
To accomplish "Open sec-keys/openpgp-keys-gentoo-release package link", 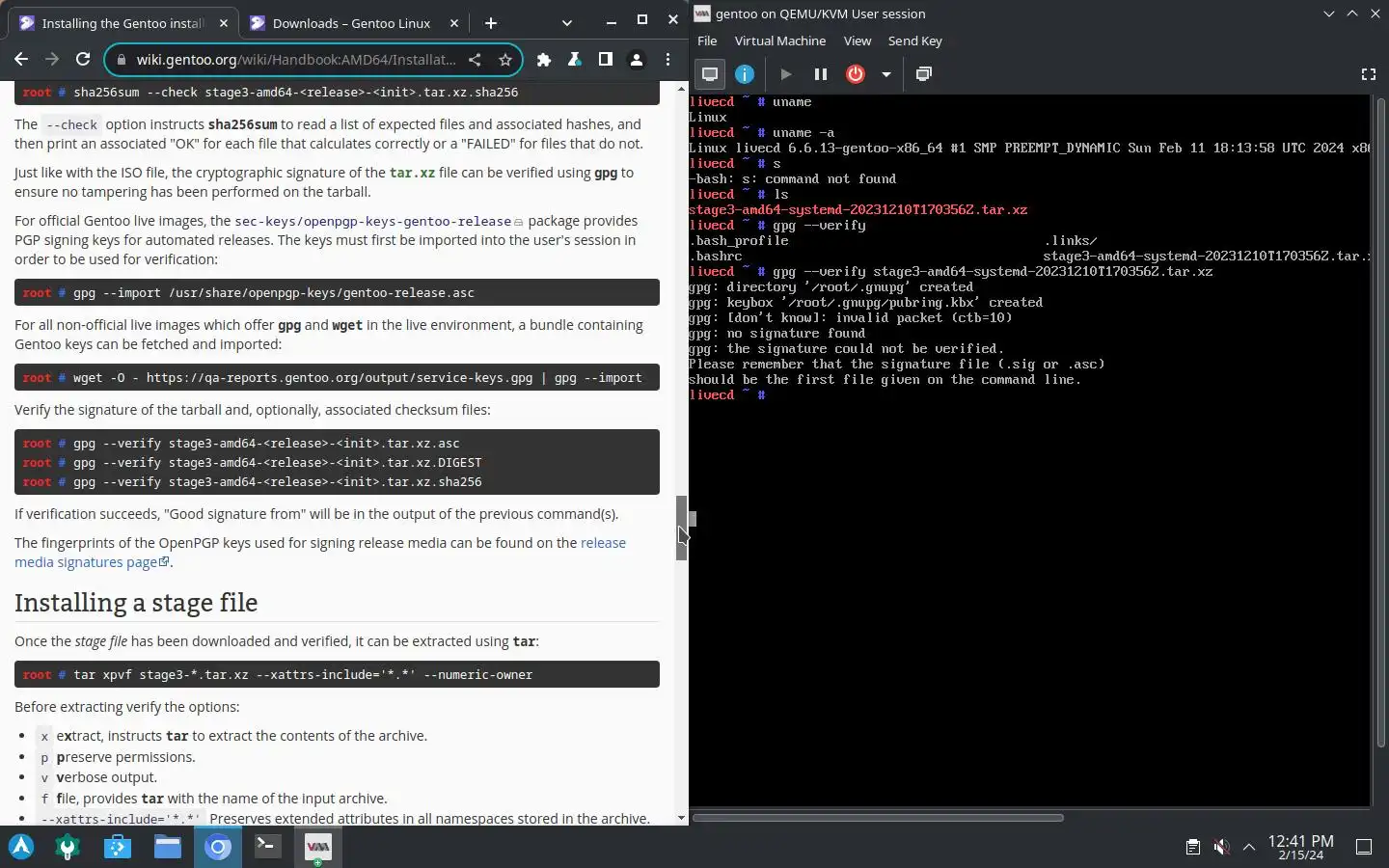I will click(373, 221).
